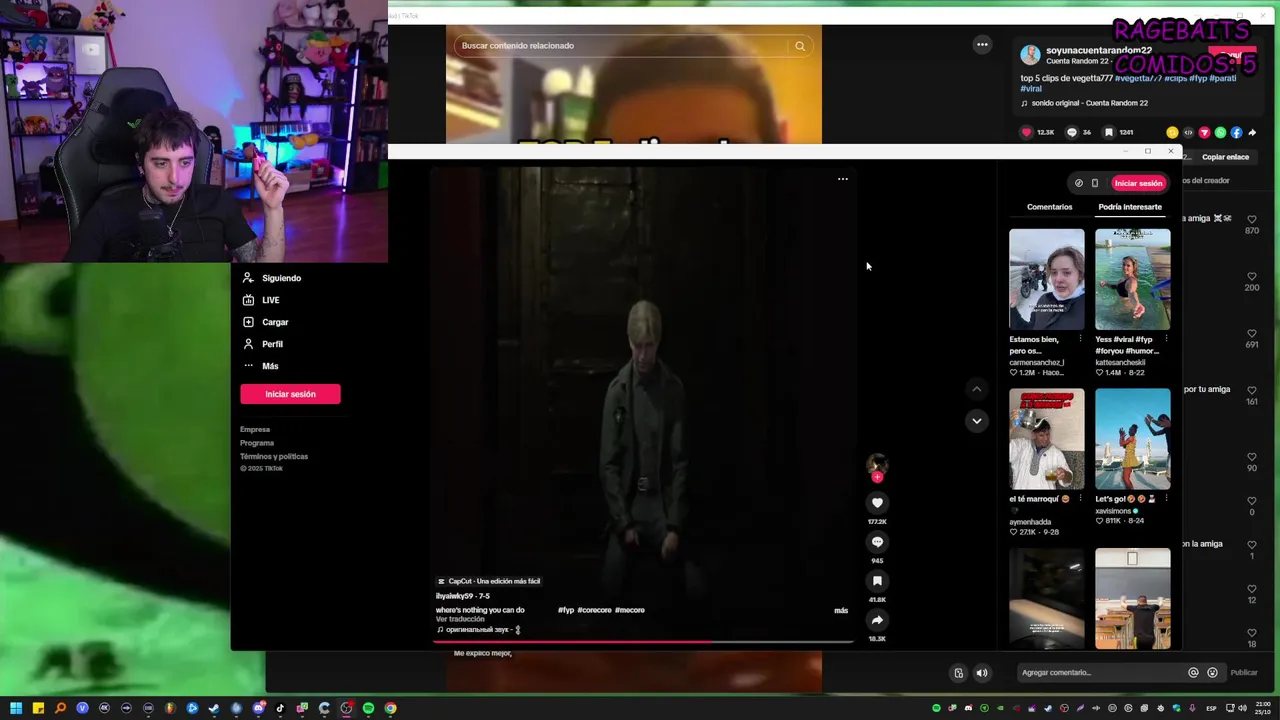Open Siguiendo in the TikTok sidebar

[271, 278]
